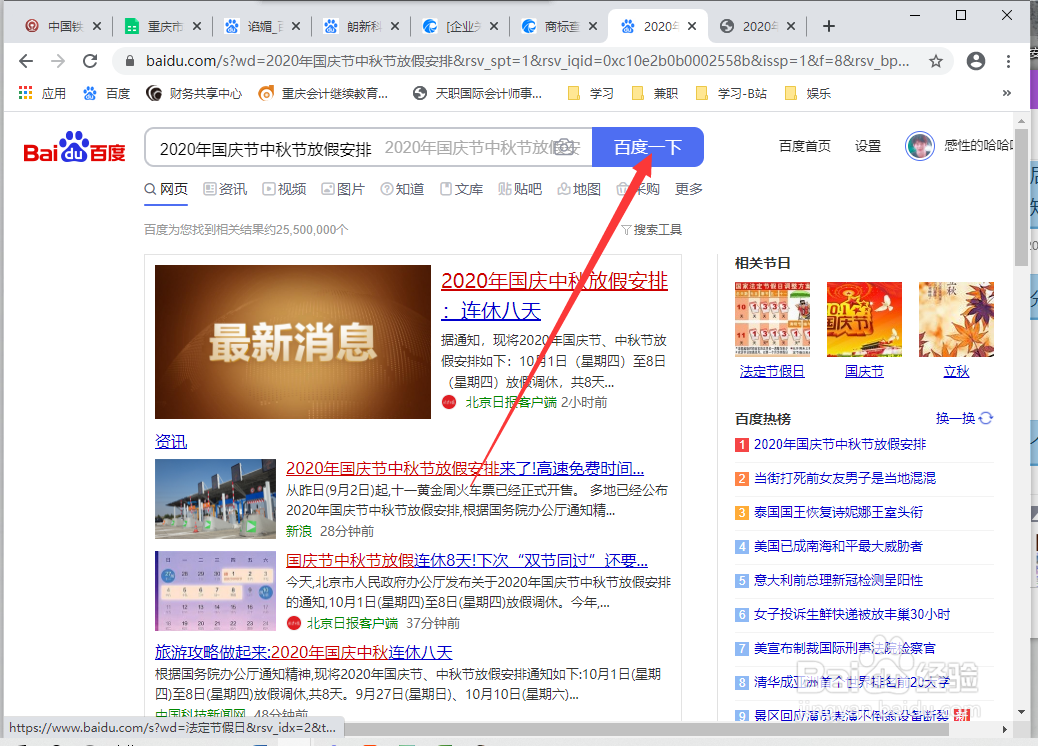
Task: Open the 天职国际会计师事 bookmark
Action: 477,93
